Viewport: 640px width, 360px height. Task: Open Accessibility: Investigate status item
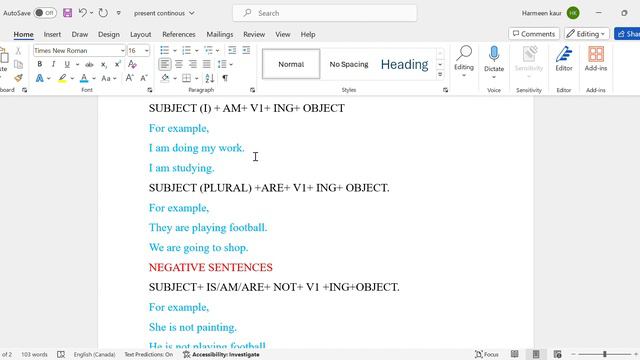[221, 354]
